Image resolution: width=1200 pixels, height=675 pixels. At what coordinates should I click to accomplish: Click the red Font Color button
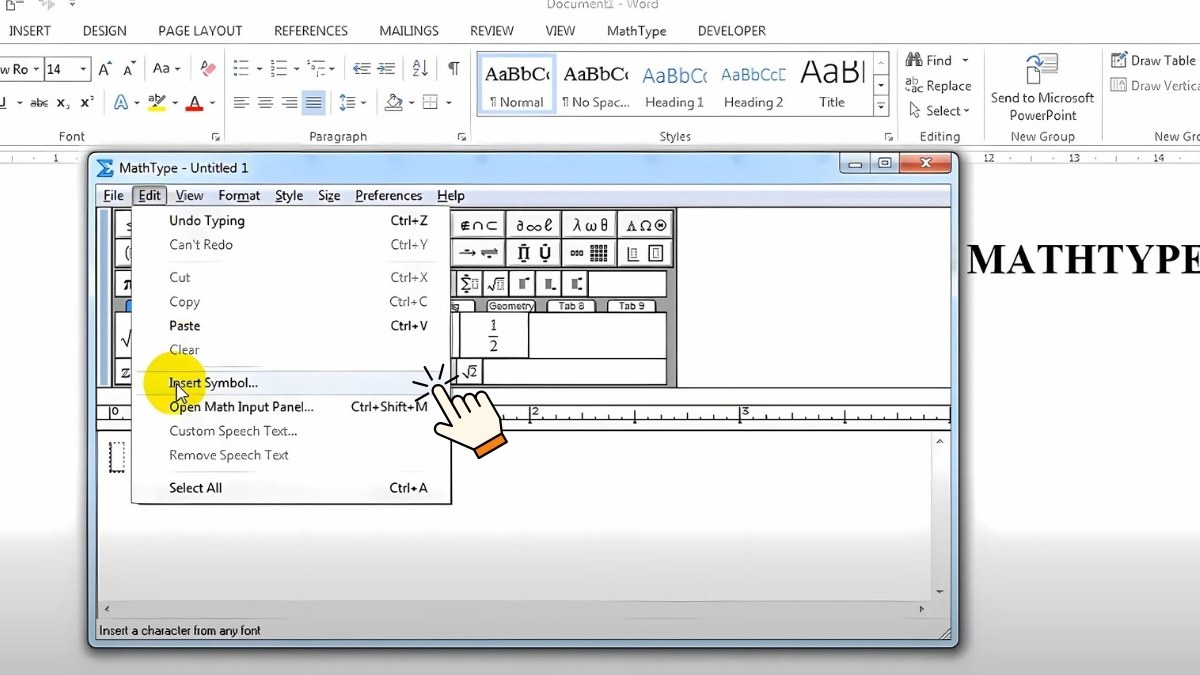195,102
